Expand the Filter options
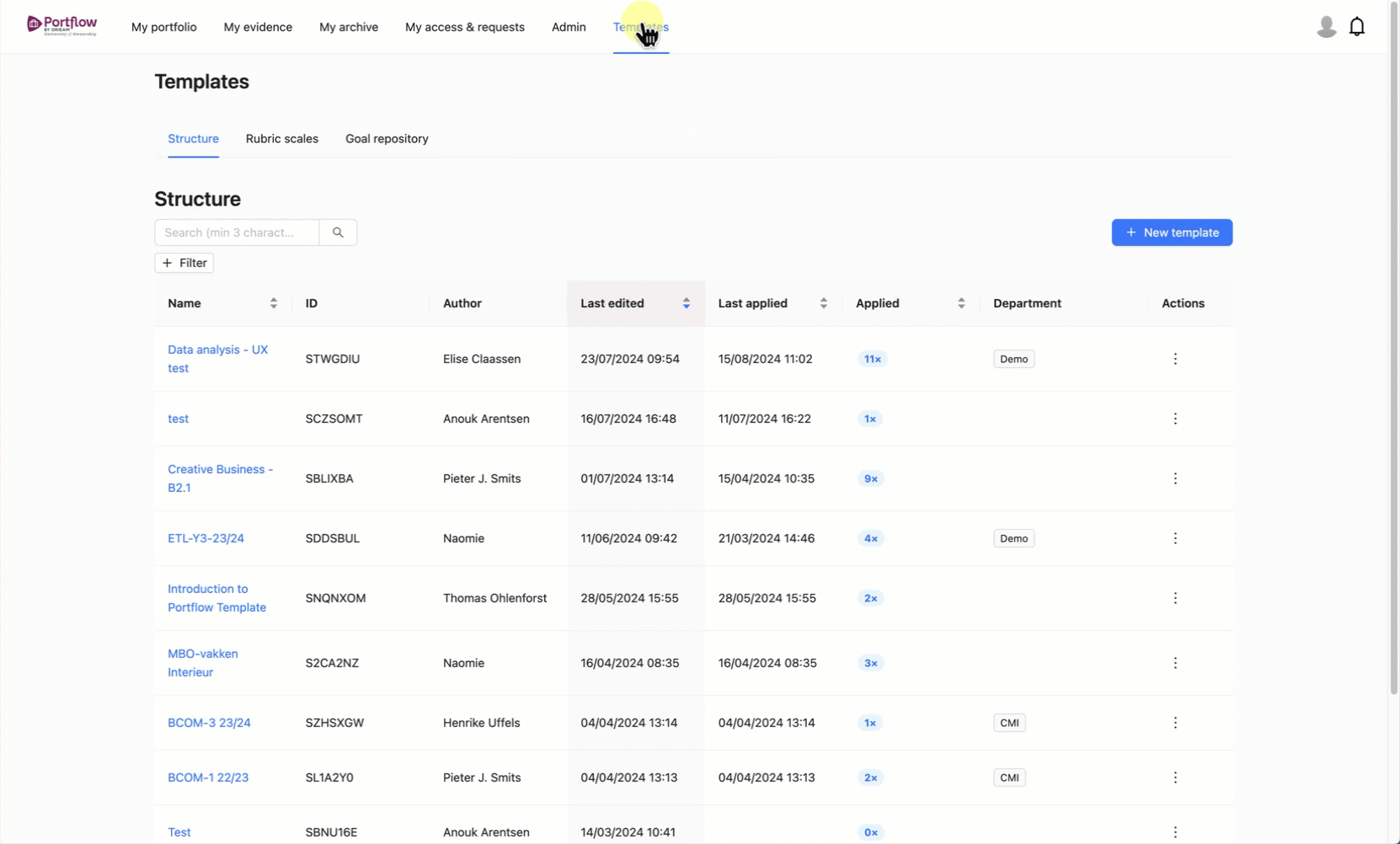This screenshot has width=1400, height=844. point(184,263)
